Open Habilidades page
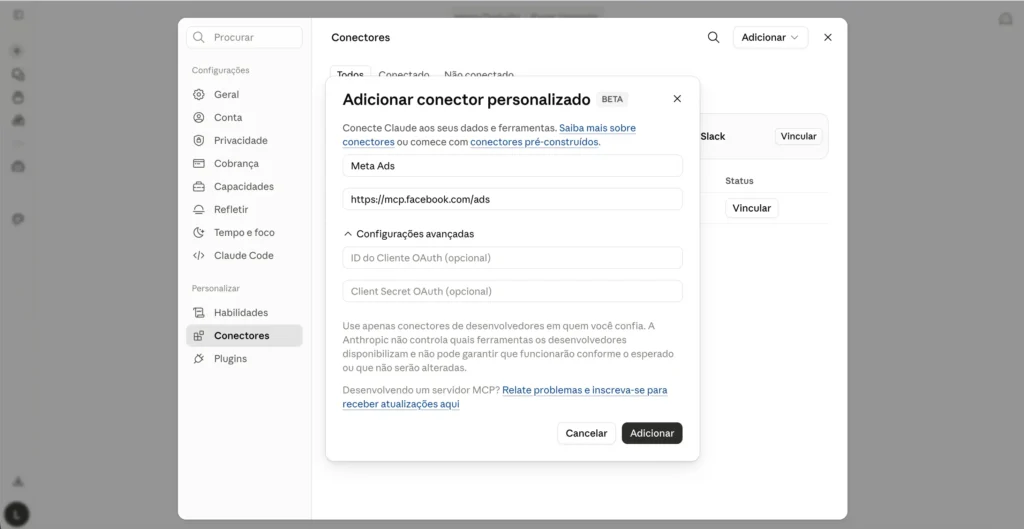The image size is (1024, 529). (x=244, y=313)
